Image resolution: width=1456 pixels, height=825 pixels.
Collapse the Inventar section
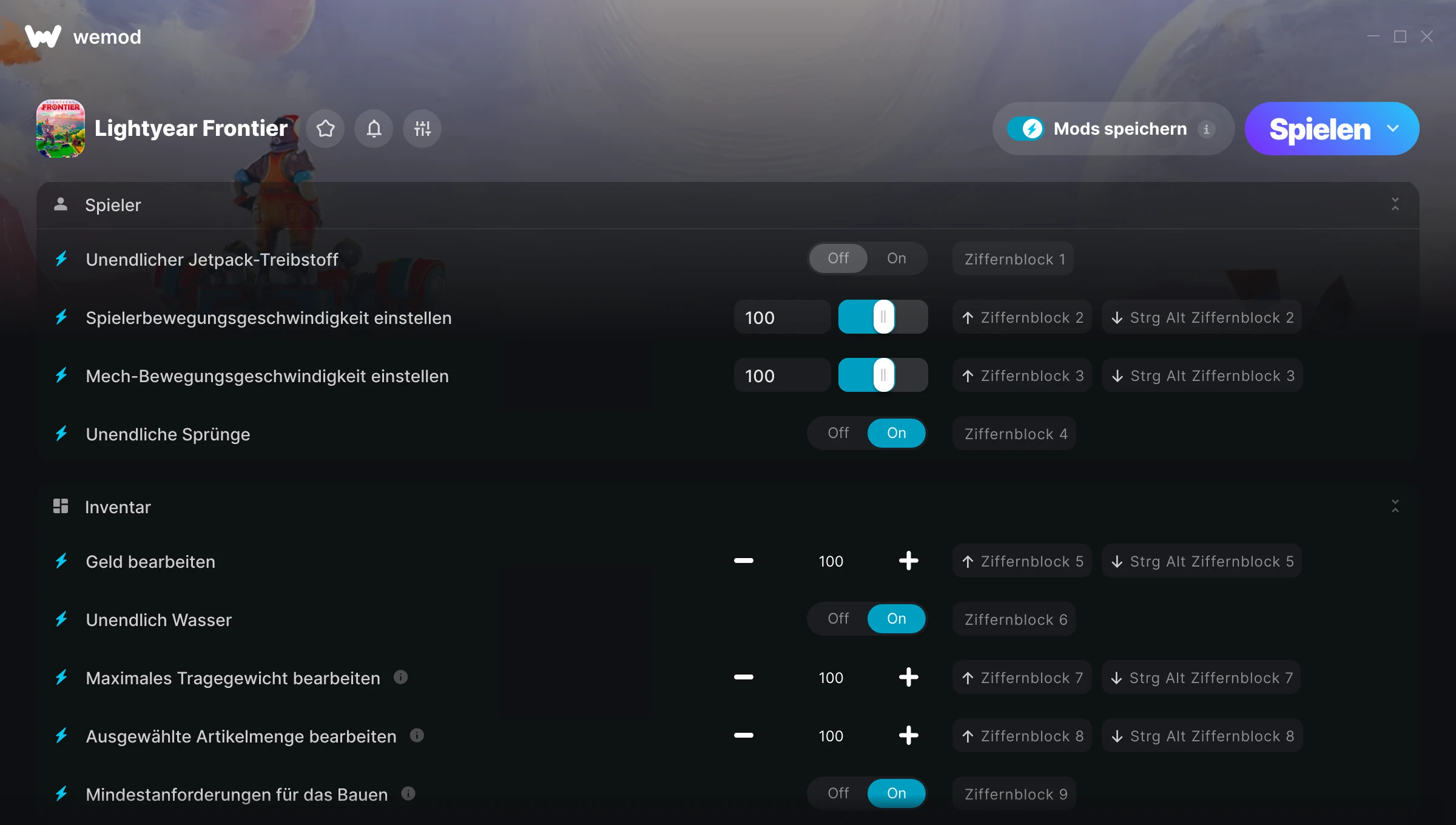(x=1395, y=507)
